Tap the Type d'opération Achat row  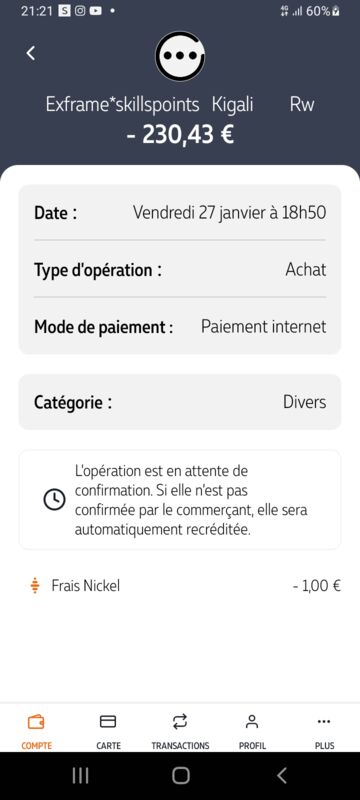[x=180, y=269]
